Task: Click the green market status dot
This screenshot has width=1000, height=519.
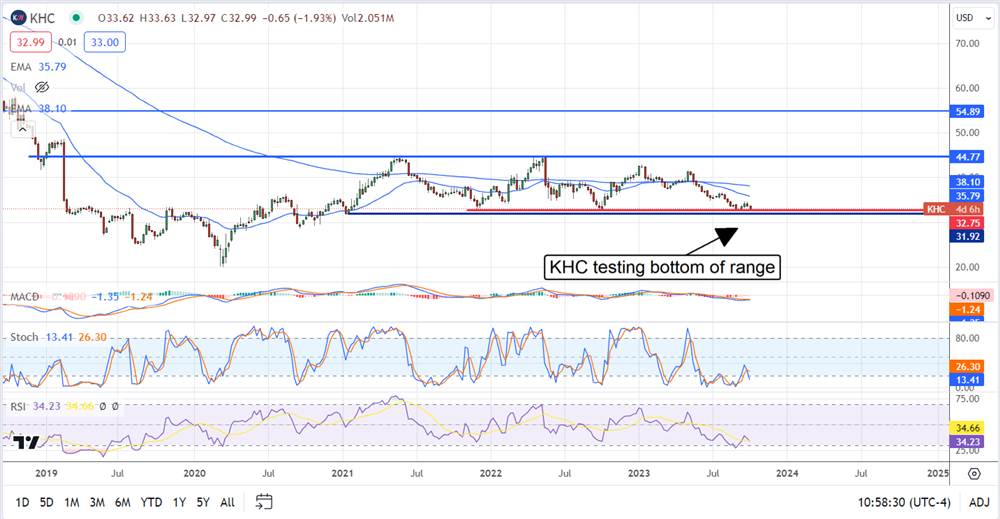Action: [77, 17]
